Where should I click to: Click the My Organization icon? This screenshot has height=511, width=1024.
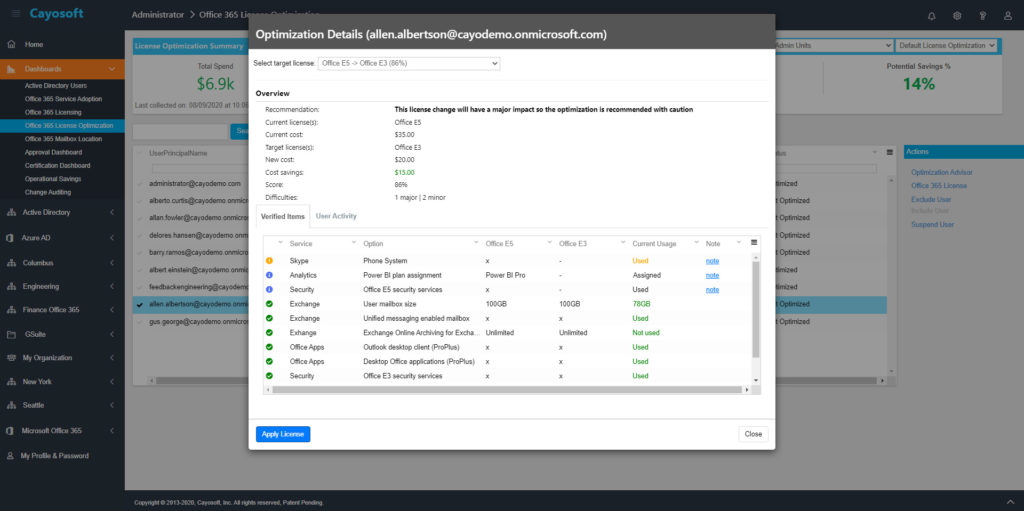click(10, 357)
